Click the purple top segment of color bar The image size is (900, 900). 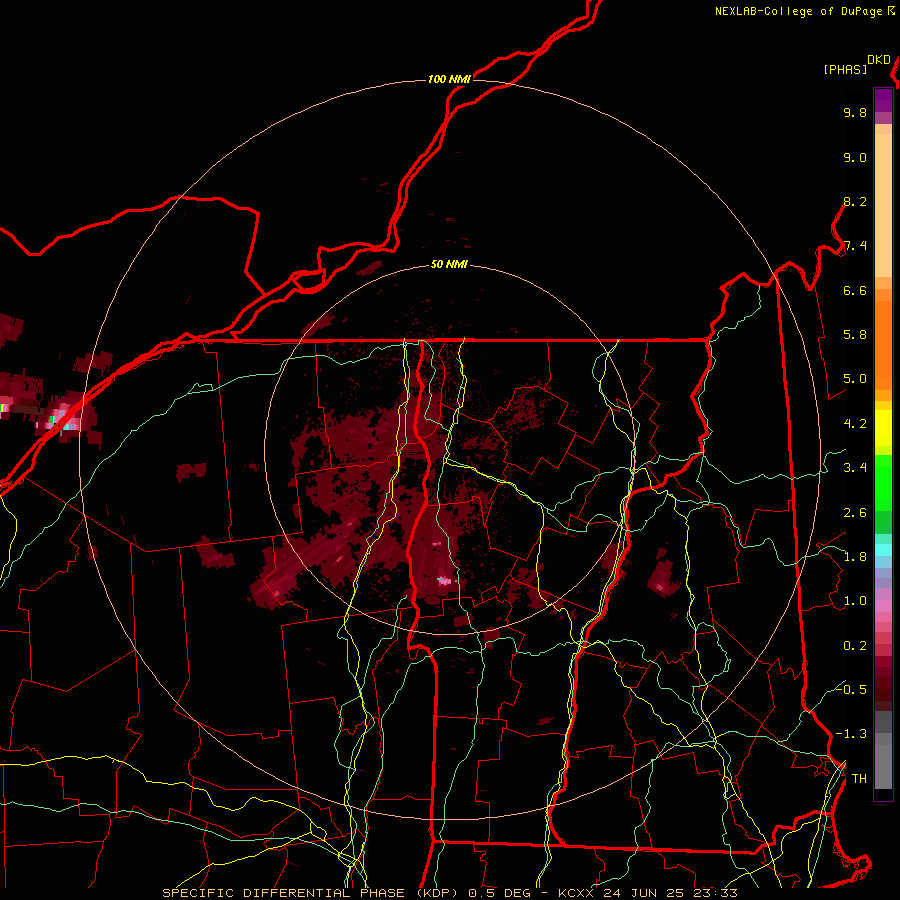pyautogui.click(x=883, y=100)
